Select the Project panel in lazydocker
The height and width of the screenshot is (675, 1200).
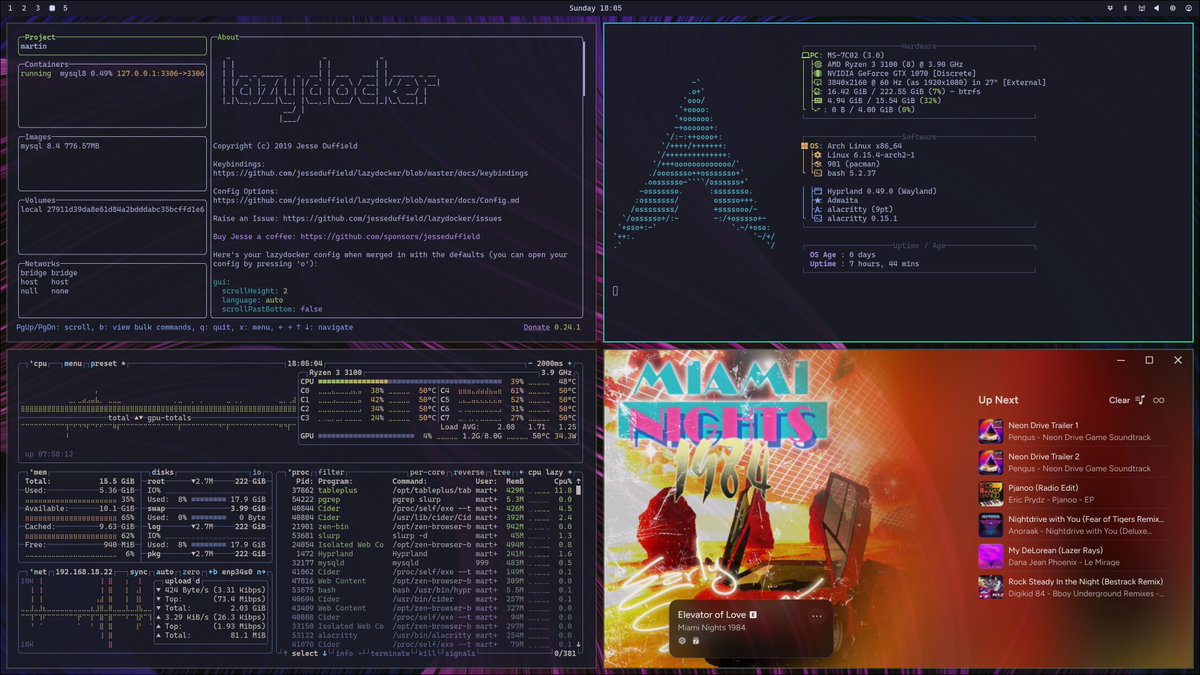coord(111,46)
